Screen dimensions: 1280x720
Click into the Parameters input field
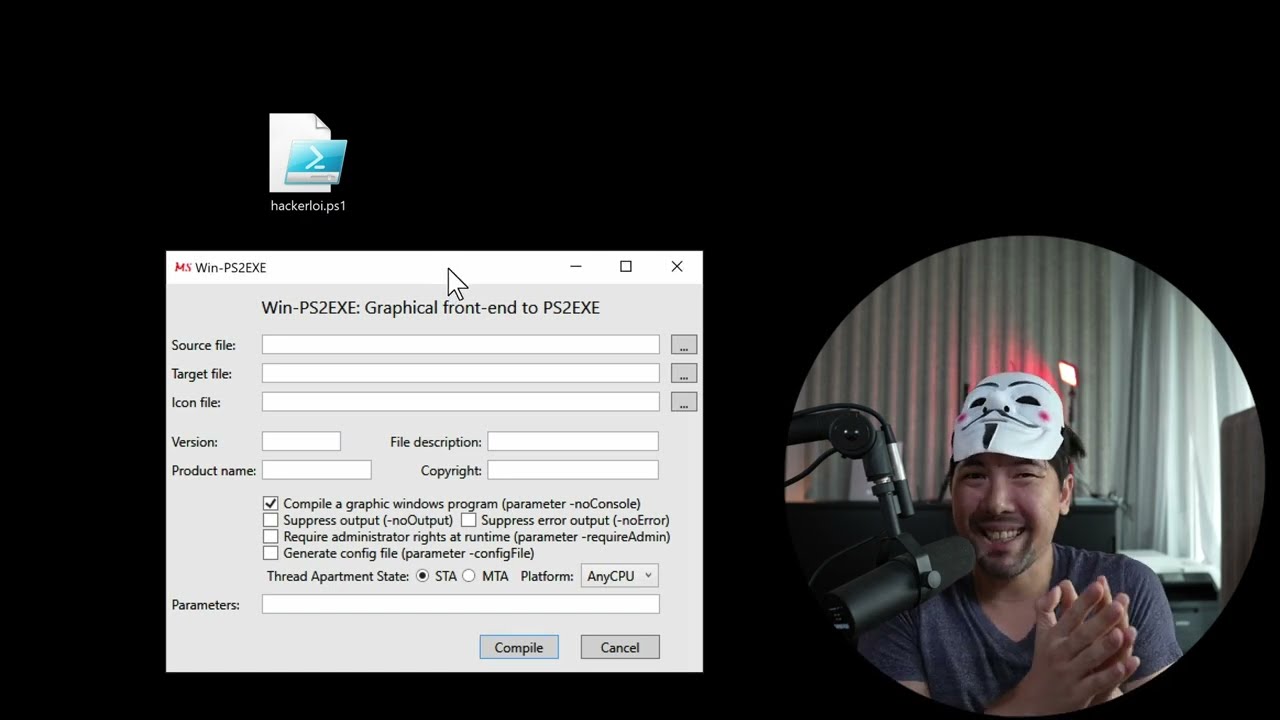[460, 604]
